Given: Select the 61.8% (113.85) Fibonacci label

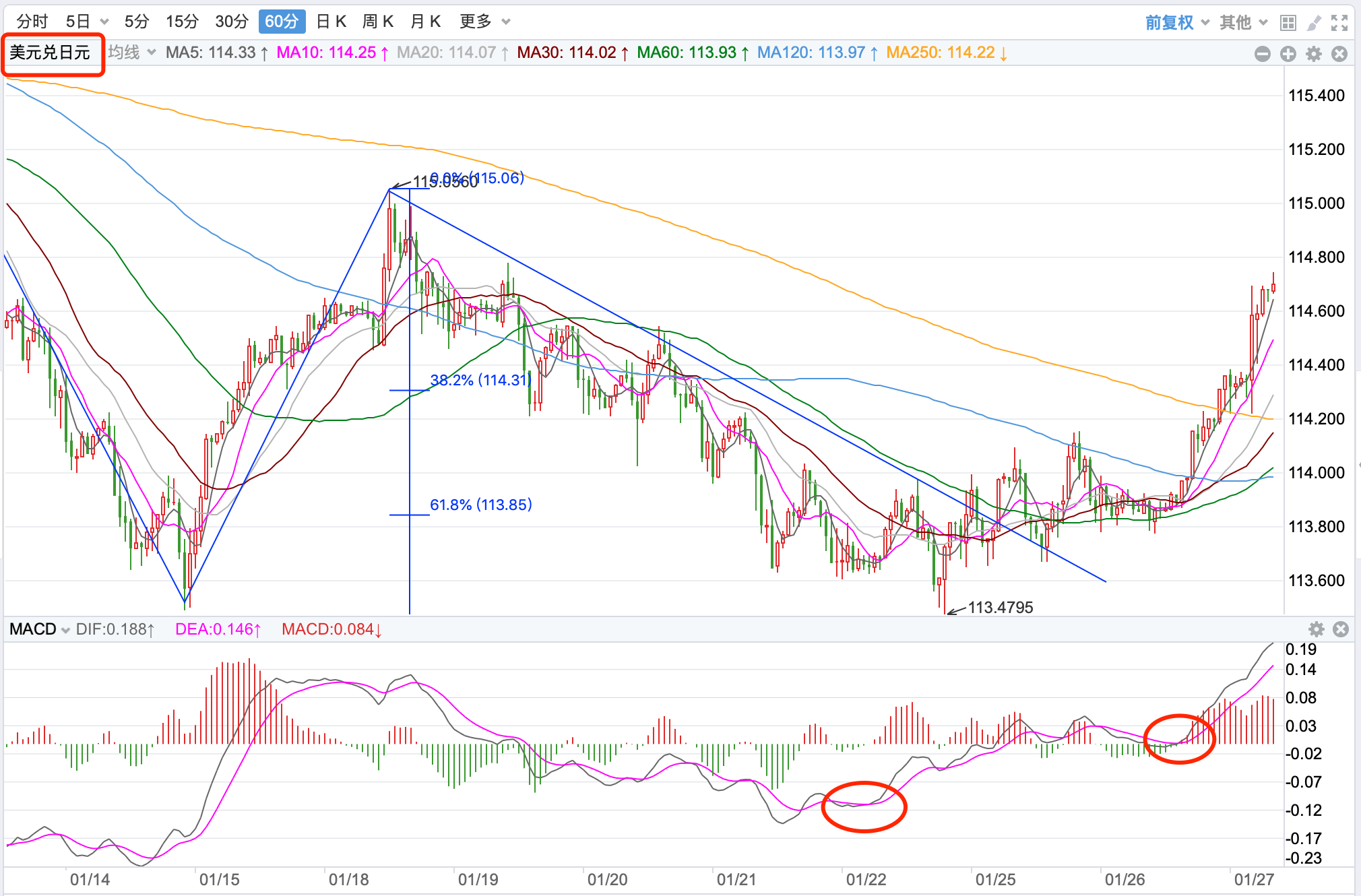Looking at the screenshot, I should tap(481, 505).
